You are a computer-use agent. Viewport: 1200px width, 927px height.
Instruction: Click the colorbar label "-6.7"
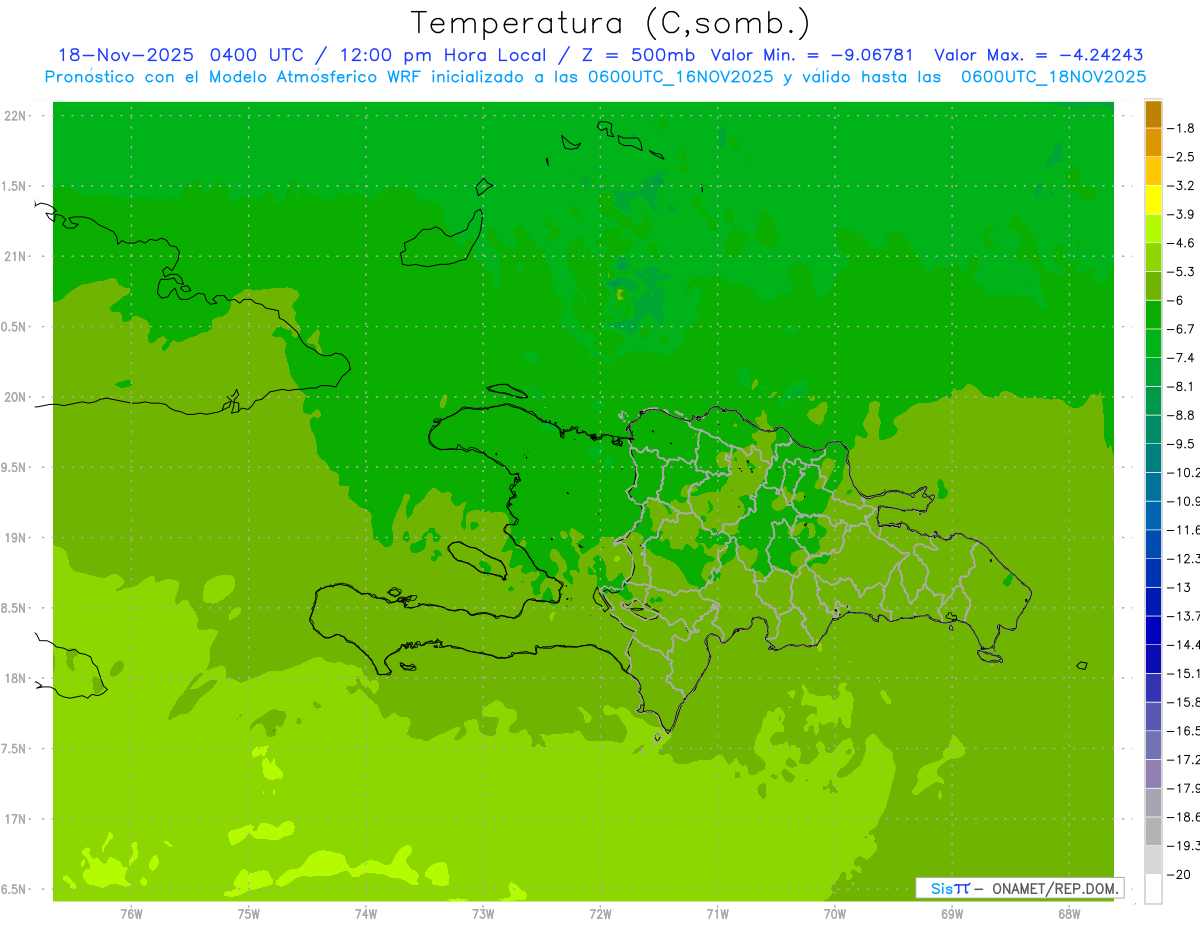coord(1182,329)
